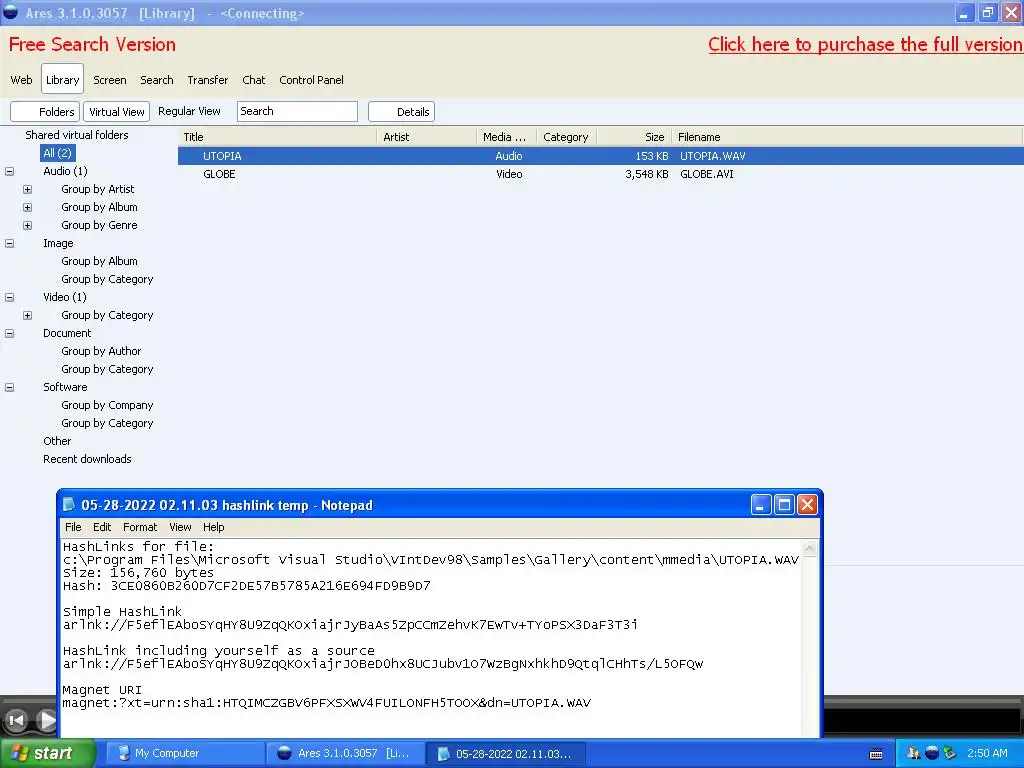Open Notepad Format menu
The image size is (1024, 768).
[x=140, y=527]
